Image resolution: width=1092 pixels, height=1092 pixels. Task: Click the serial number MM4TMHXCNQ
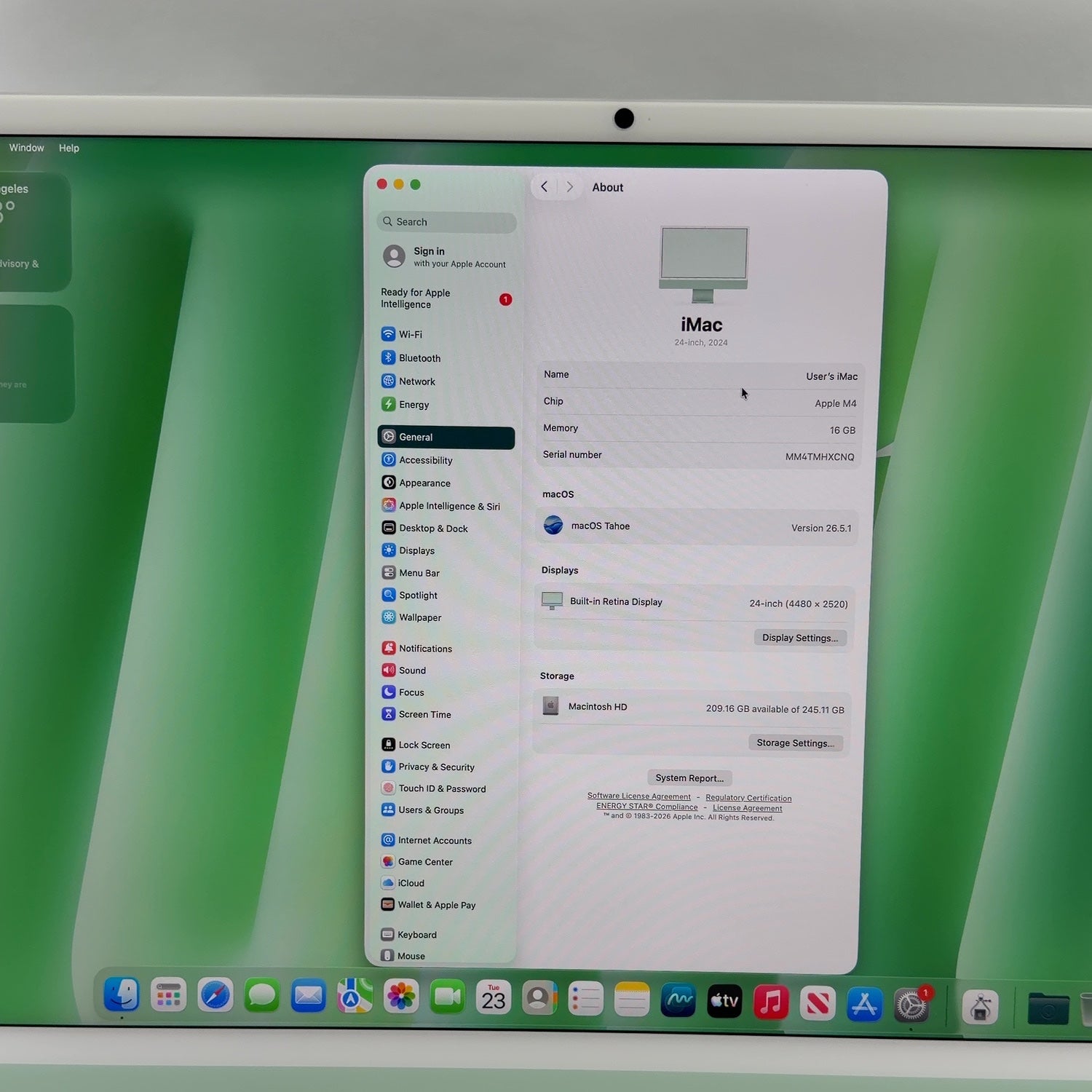pos(820,457)
